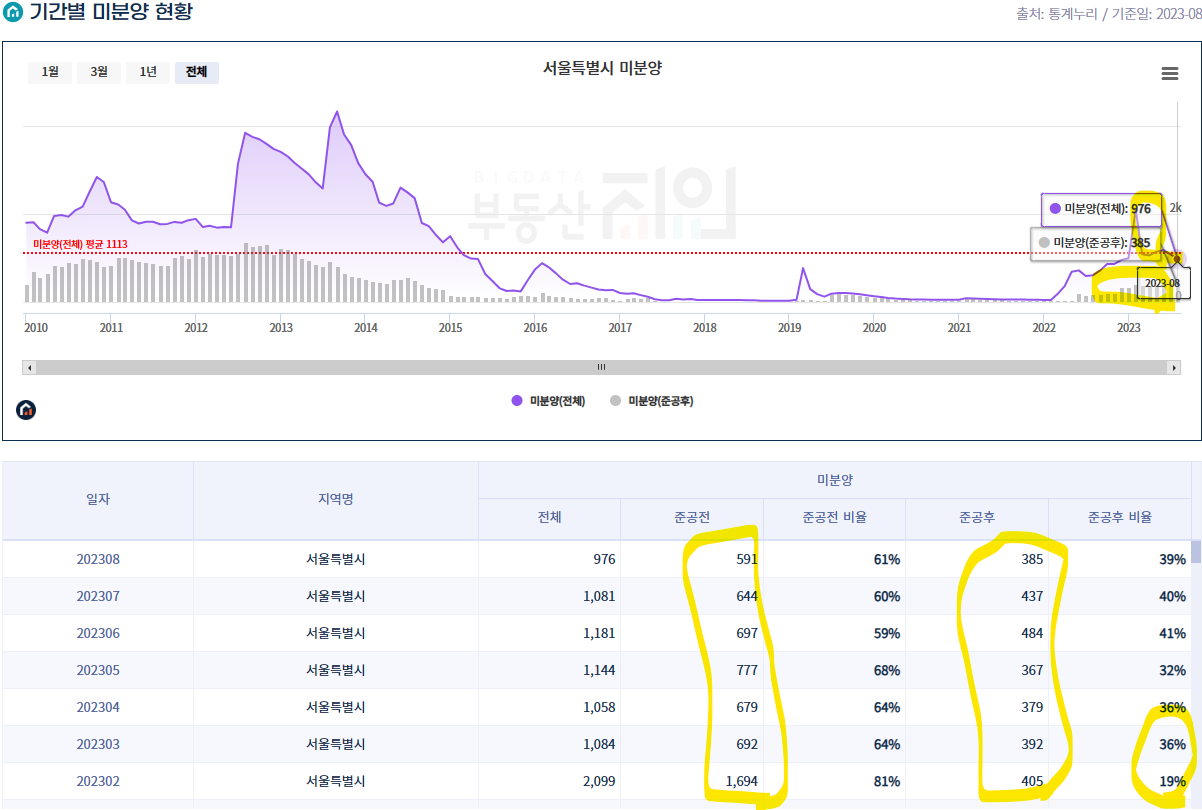Select the 1월 period button
1202x810 pixels.
click(50, 73)
